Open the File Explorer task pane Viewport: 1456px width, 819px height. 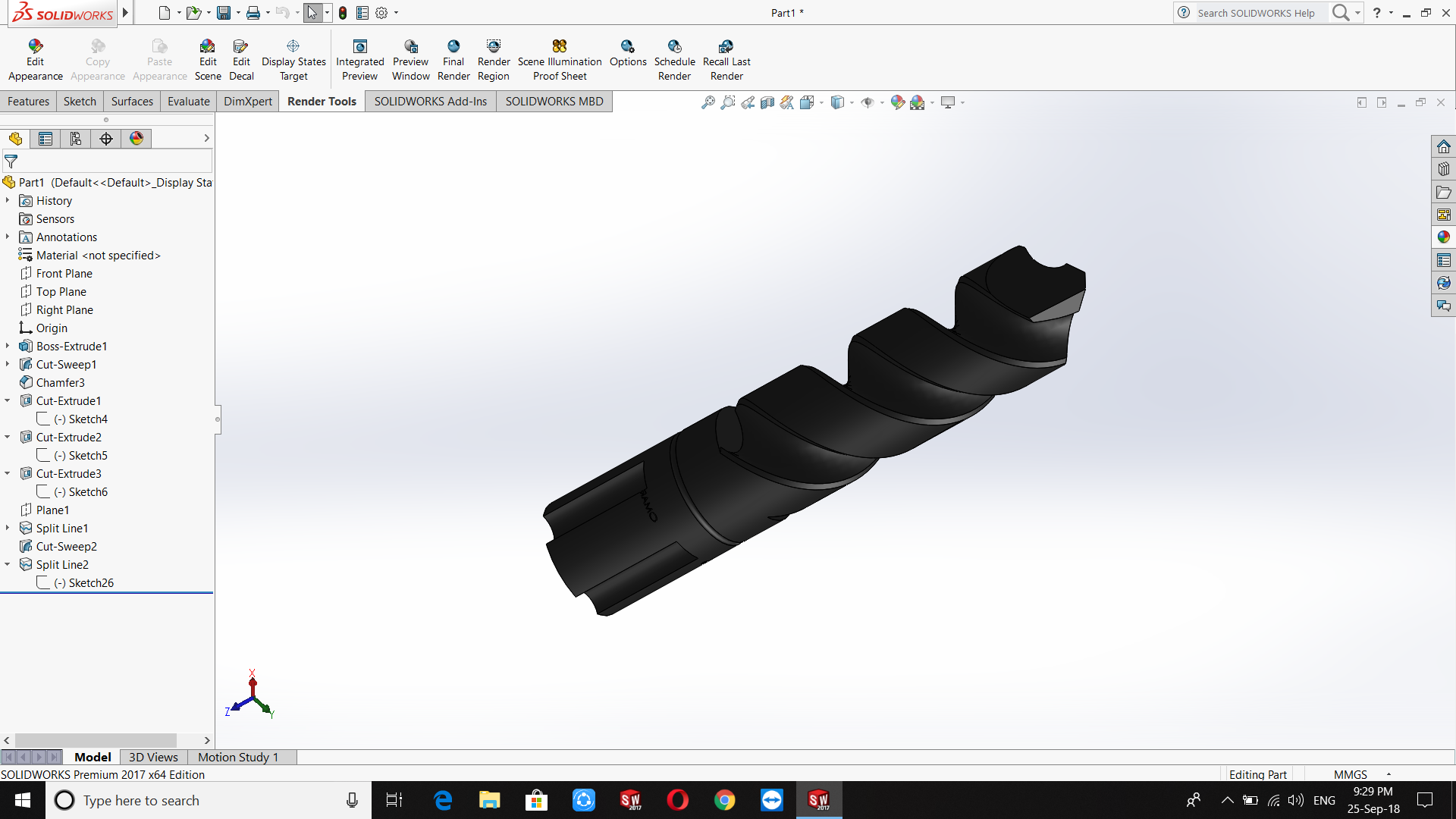point(1443,192)
